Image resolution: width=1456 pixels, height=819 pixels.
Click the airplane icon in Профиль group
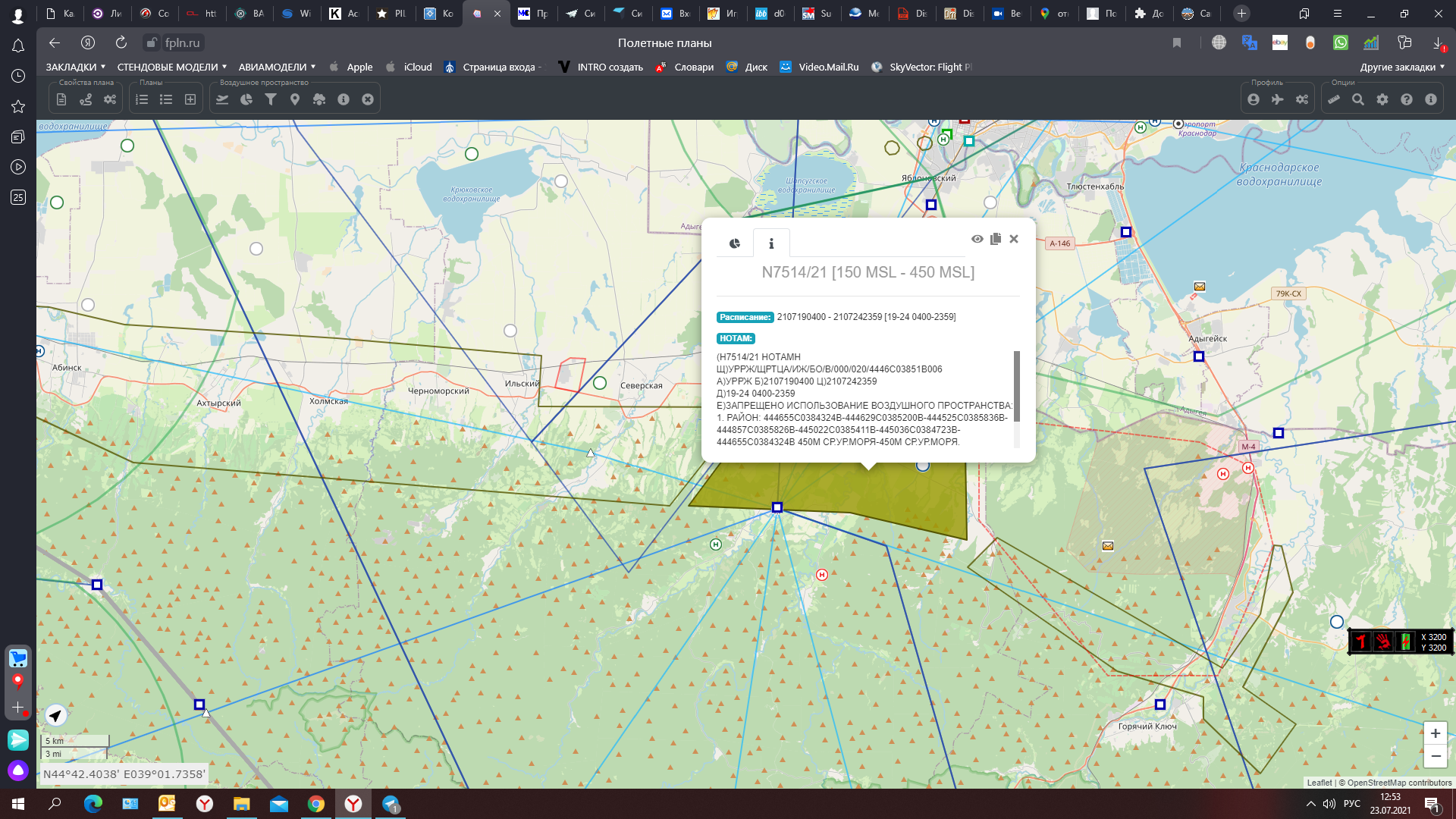[x=1278, y=99]
